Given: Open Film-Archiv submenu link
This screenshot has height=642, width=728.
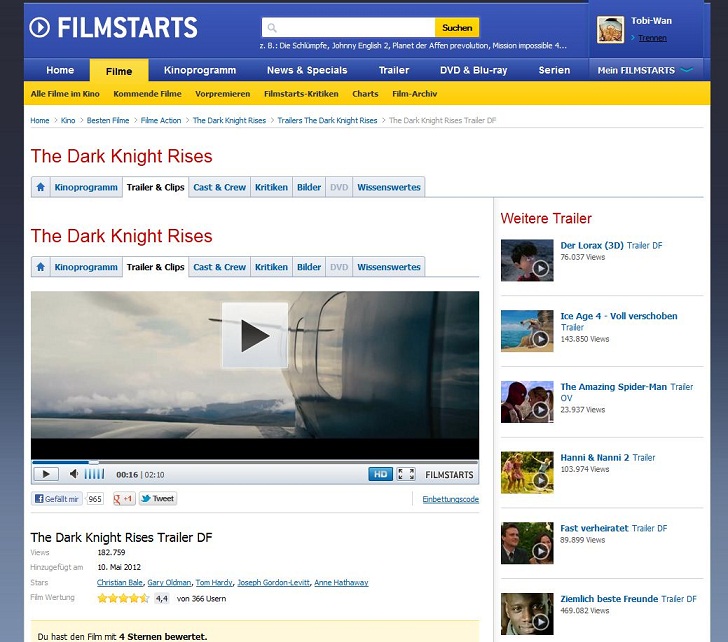Looking at the screenshot, I should pos(414,94).
